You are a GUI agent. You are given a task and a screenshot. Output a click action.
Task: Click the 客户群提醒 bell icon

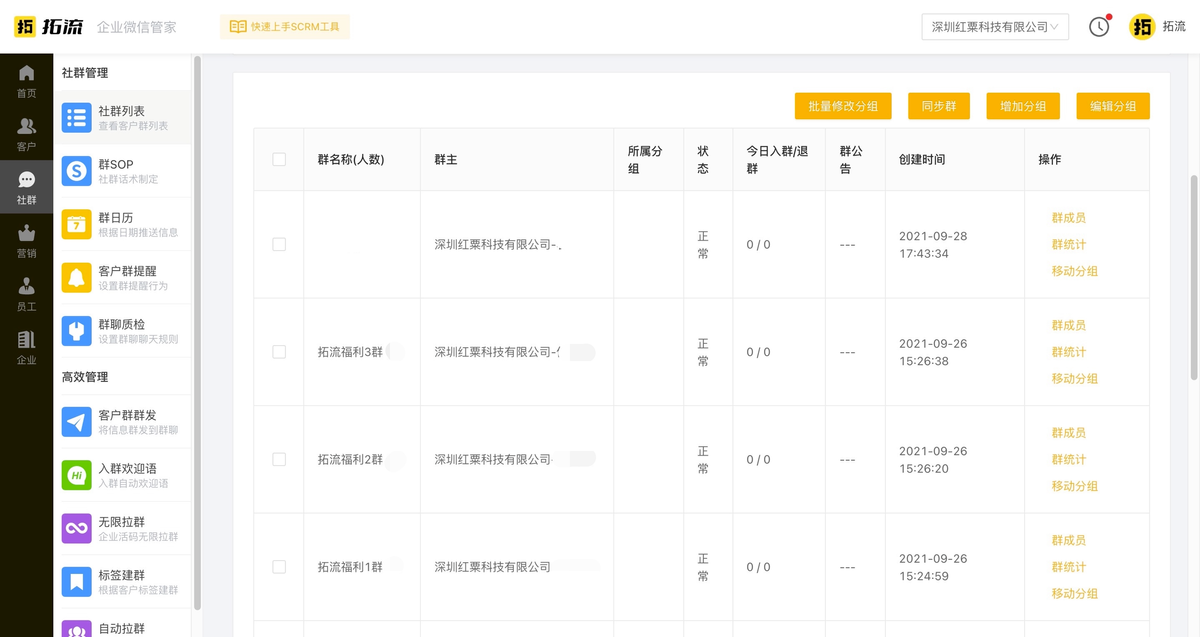[76, 279]
